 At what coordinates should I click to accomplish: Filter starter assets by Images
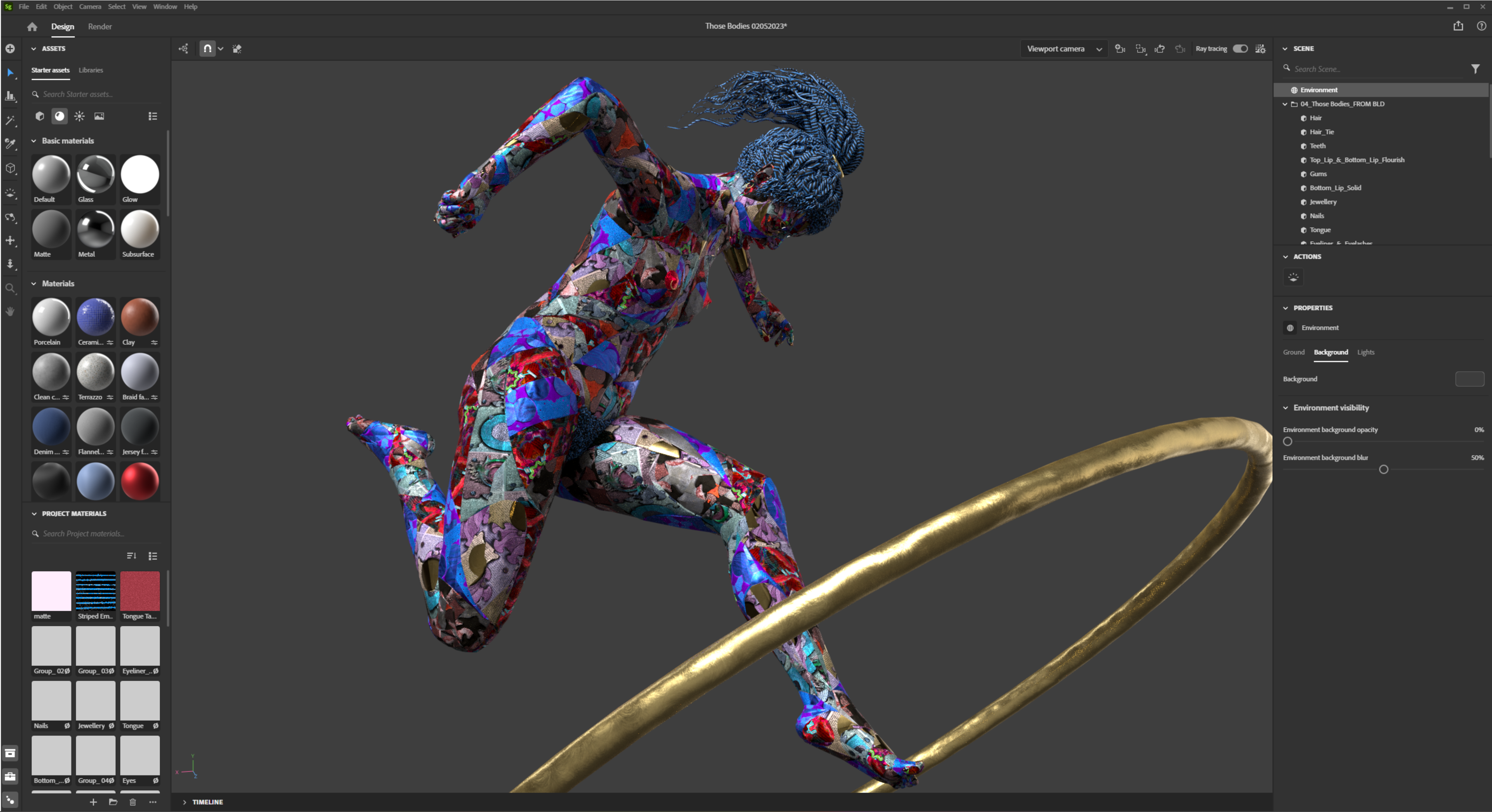99,117
